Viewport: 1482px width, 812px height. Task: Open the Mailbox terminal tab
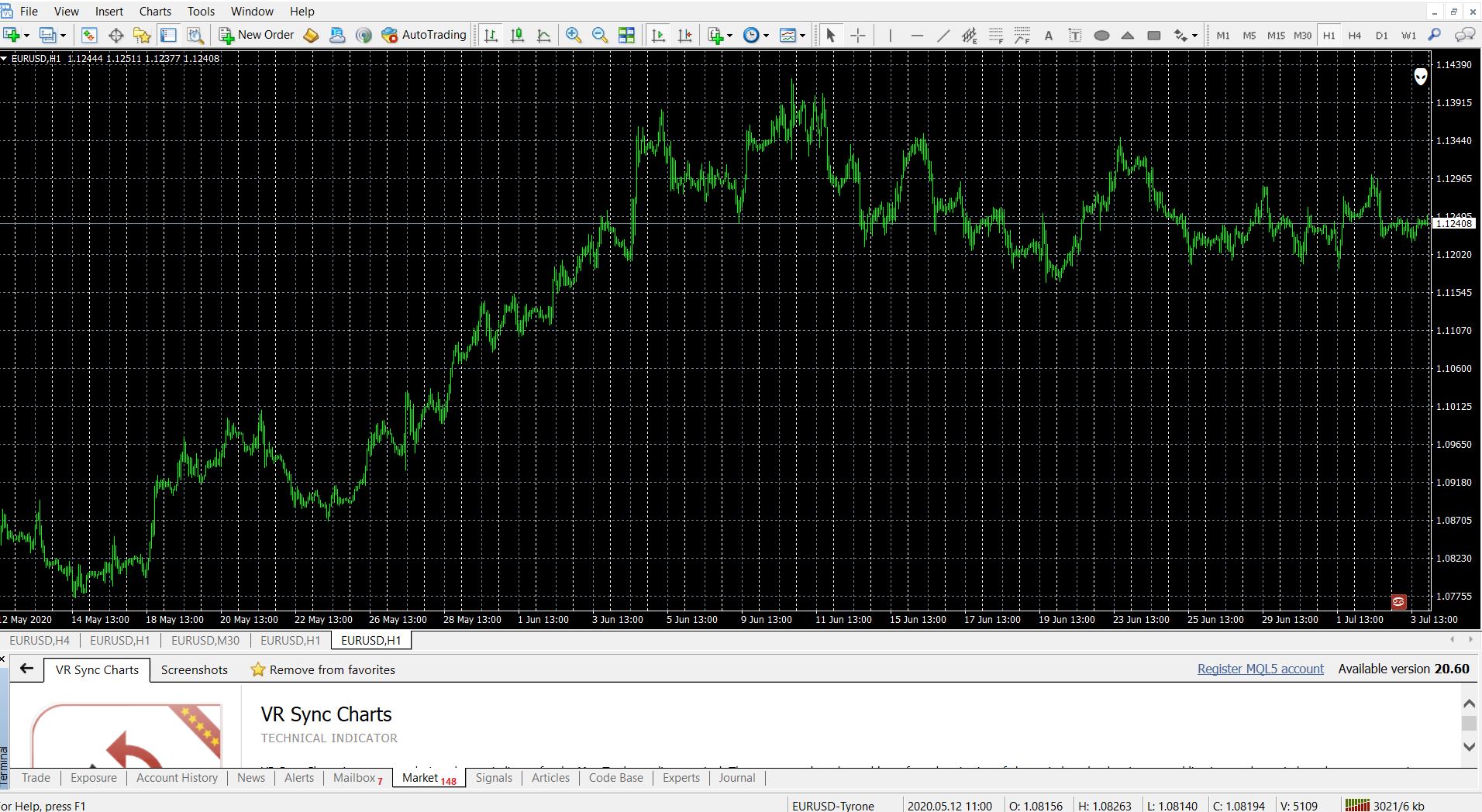click(x=358, y=778)
